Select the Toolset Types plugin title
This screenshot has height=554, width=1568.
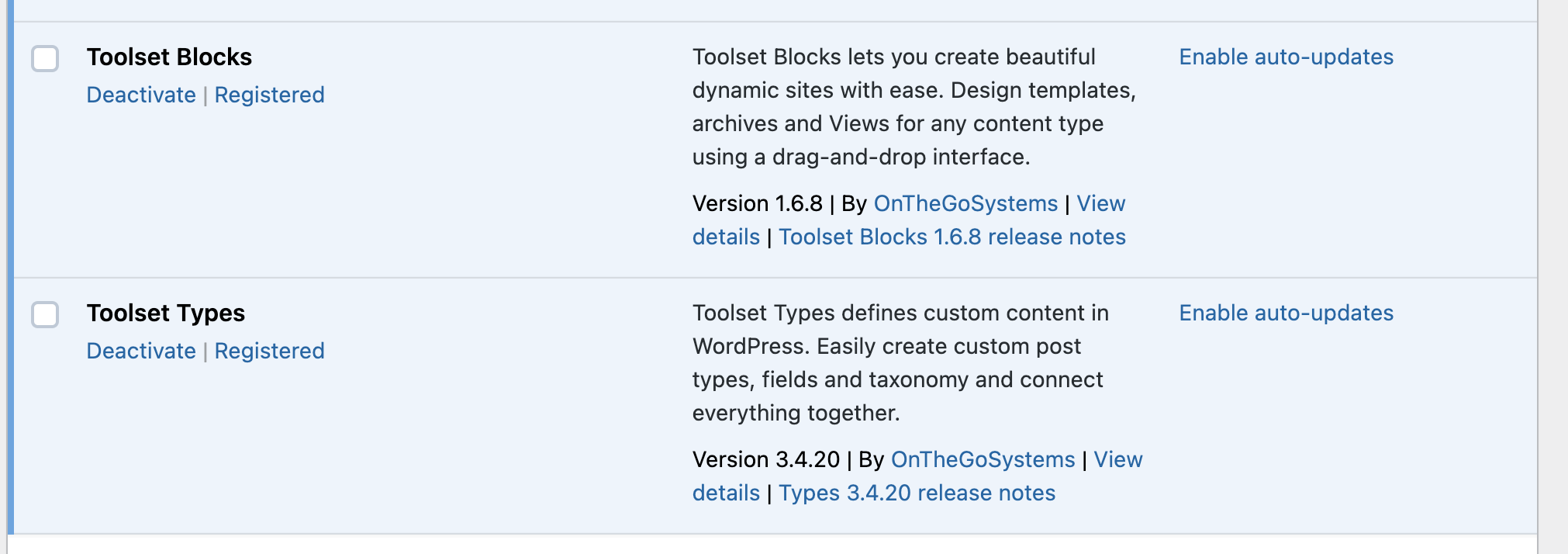[166, 313]
